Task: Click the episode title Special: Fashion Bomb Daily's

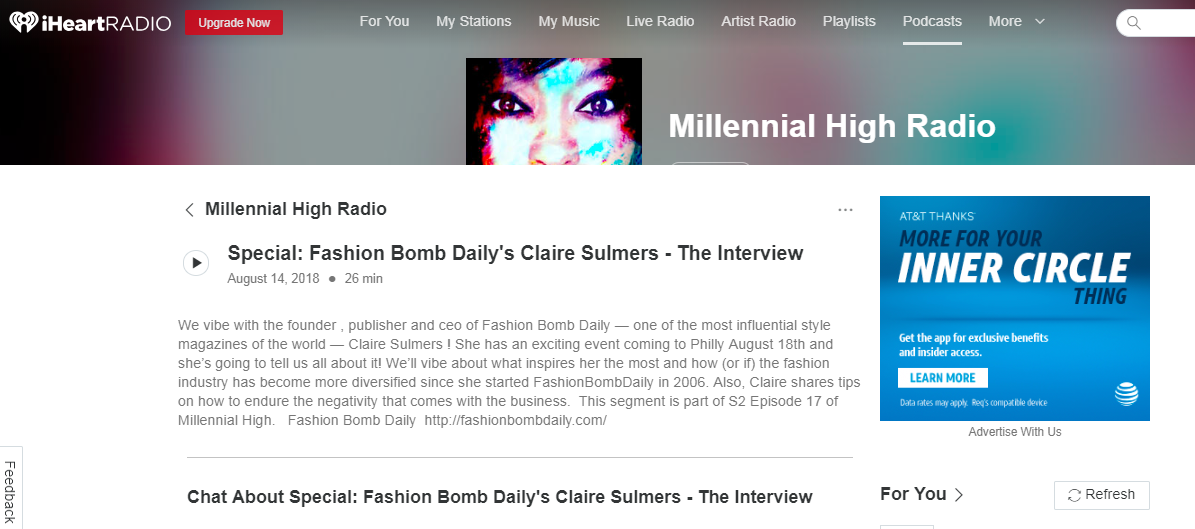Action: pos(515,253)
